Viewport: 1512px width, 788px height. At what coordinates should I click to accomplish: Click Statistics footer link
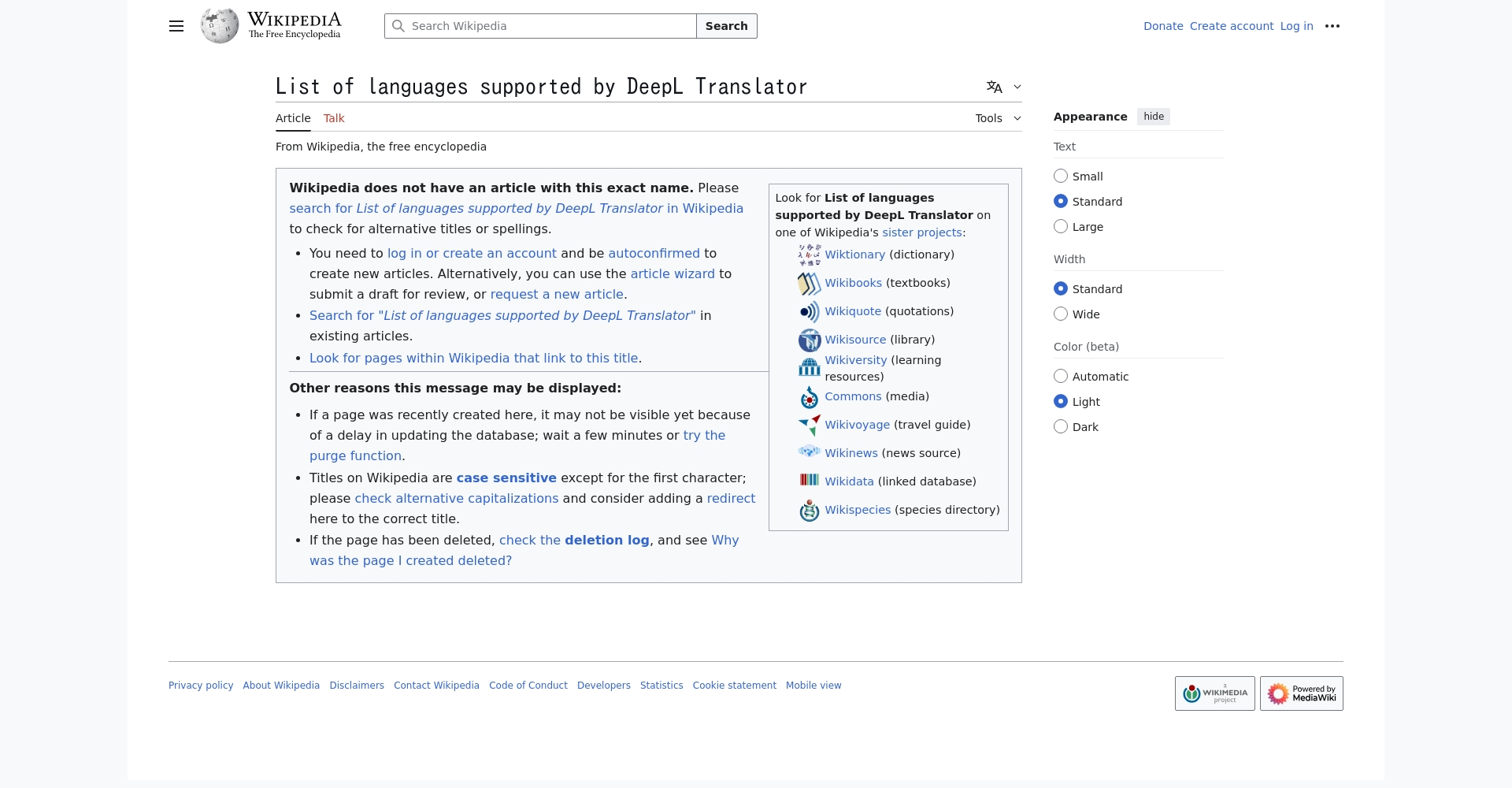pyautogui.click(x=661, y=686)
